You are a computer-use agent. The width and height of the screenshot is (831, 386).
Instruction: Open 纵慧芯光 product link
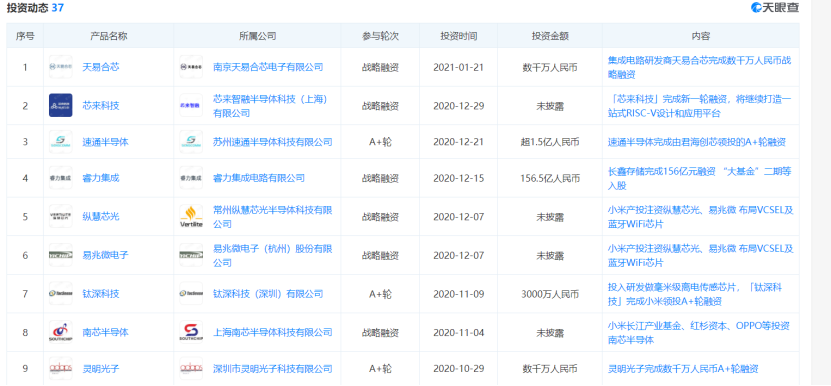point(101,216)
